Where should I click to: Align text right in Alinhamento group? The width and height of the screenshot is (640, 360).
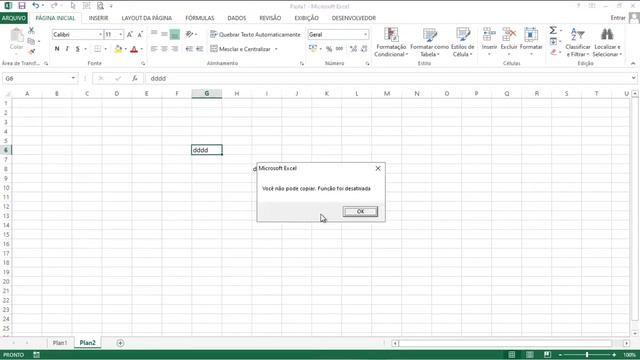[x=174, y=49]
